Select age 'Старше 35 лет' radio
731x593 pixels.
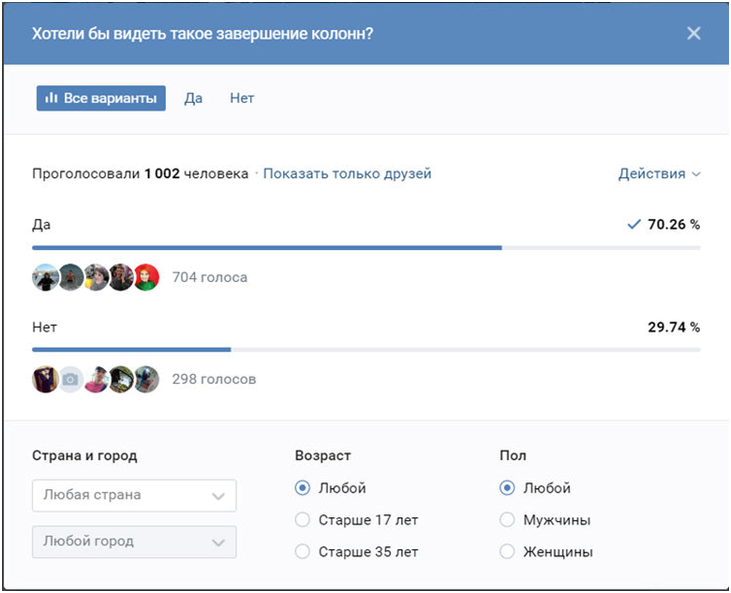tap(303, 552)
